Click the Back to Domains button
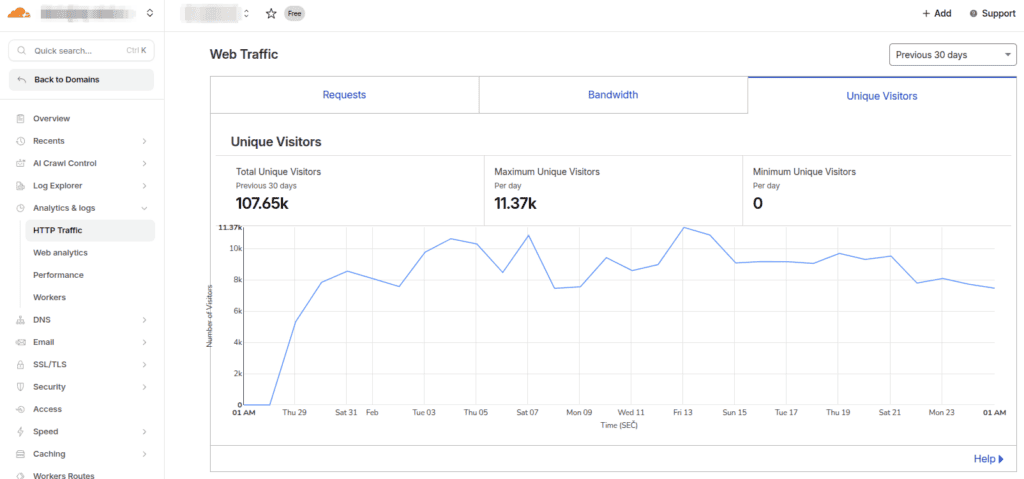1024x479 pixels. pyautogui.click(x=82, y=80)
